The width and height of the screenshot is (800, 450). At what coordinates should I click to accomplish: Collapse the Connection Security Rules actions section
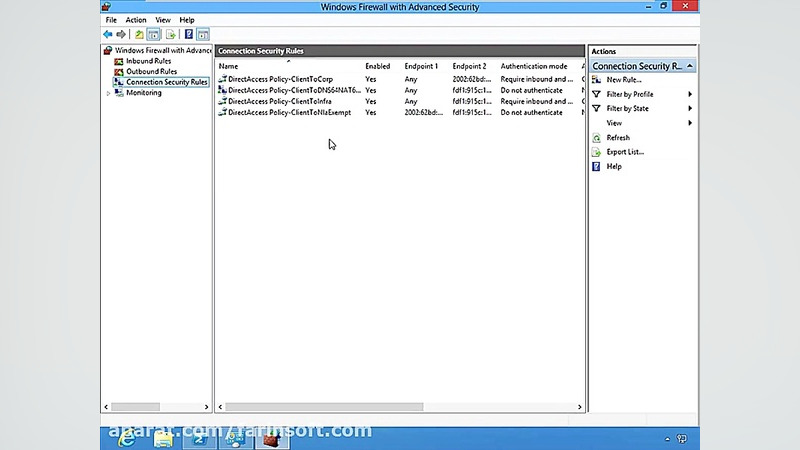pos(690,66)
